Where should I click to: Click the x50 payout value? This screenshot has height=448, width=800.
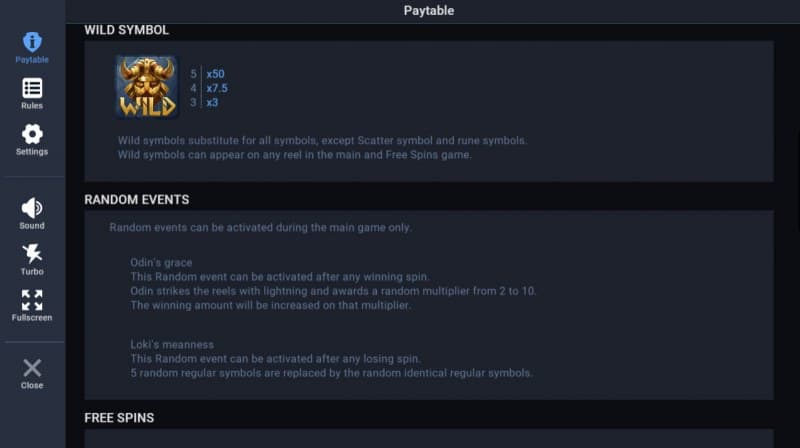click(x=215, y=74)
